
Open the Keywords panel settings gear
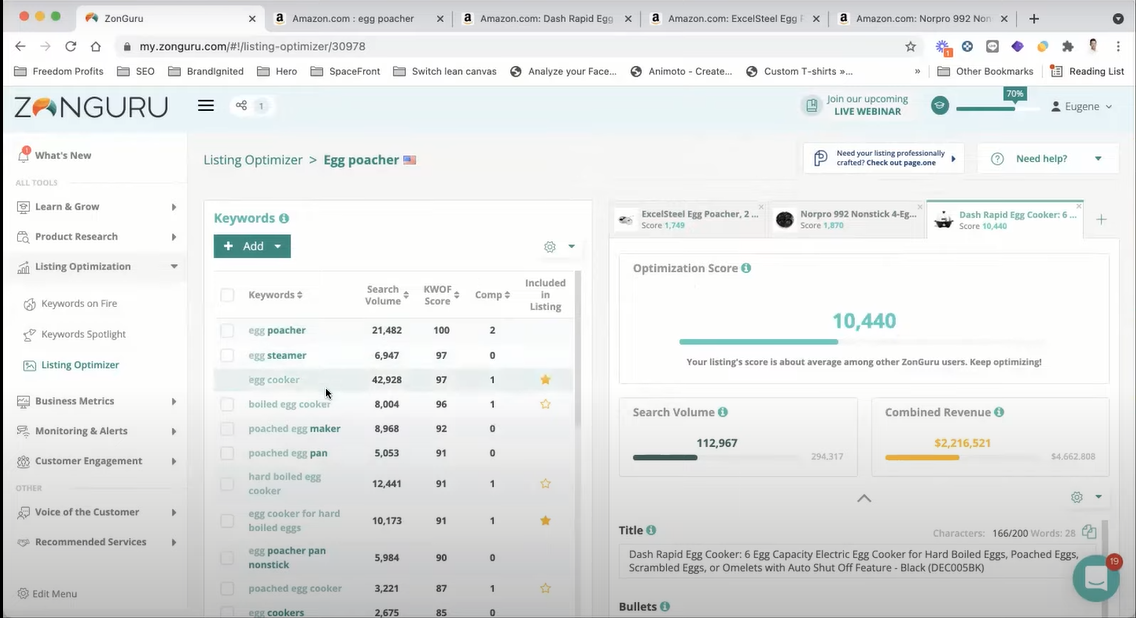click(550, 247)
